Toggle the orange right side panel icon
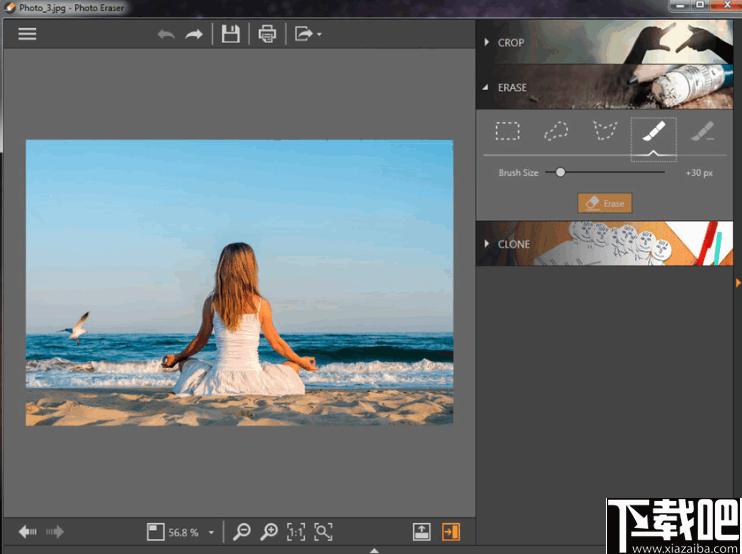Screen dimensions: 742x554 coord(450,532)
